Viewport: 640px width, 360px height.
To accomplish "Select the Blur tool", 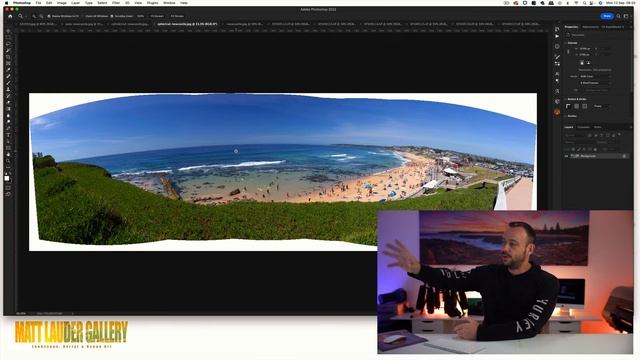I will (x=8, y=116).
